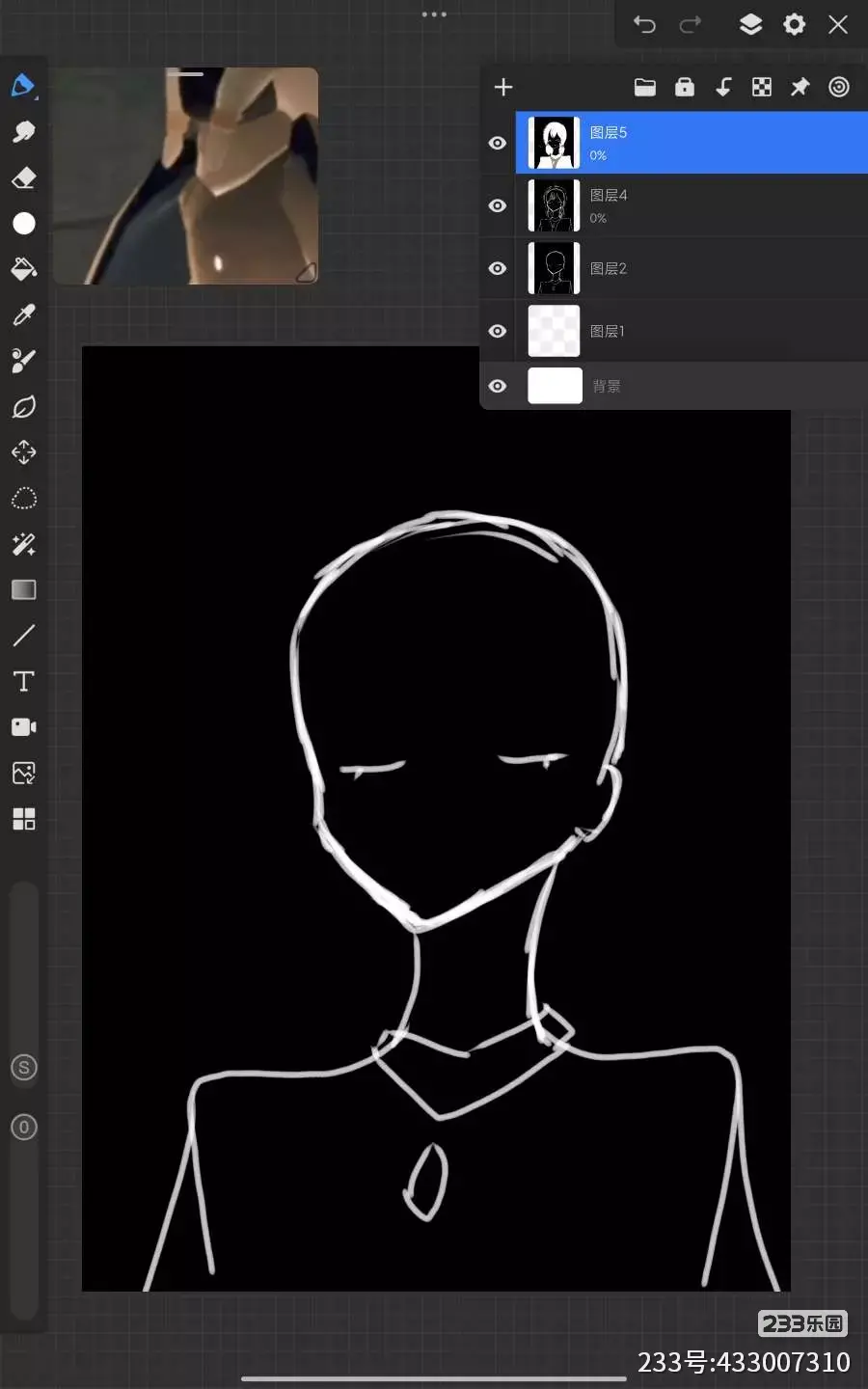Open the three-dot menu at top
Screen dimensions: 868x1389
coord(434,14)
